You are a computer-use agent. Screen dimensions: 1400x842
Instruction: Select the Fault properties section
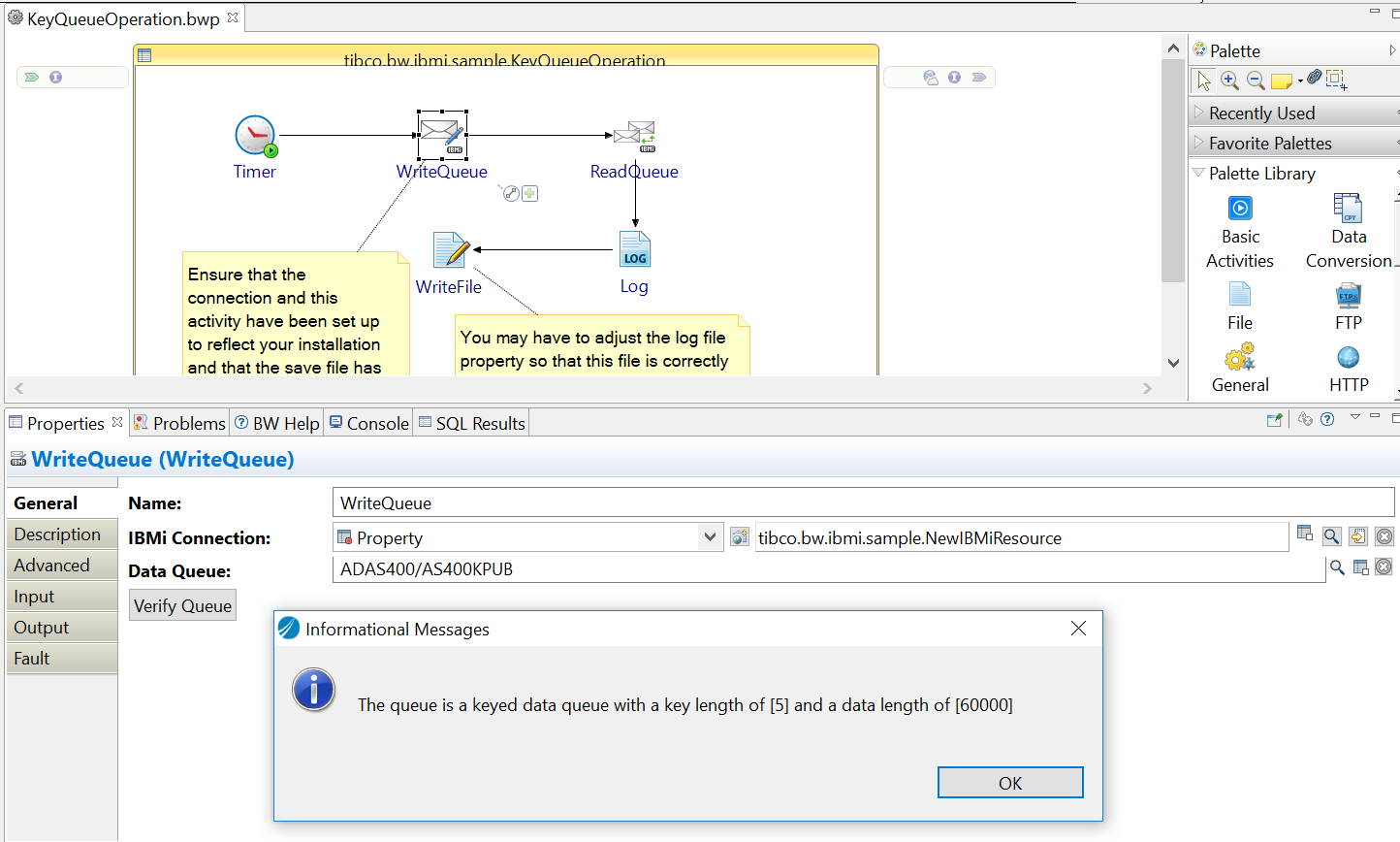(x=62, y=659)
